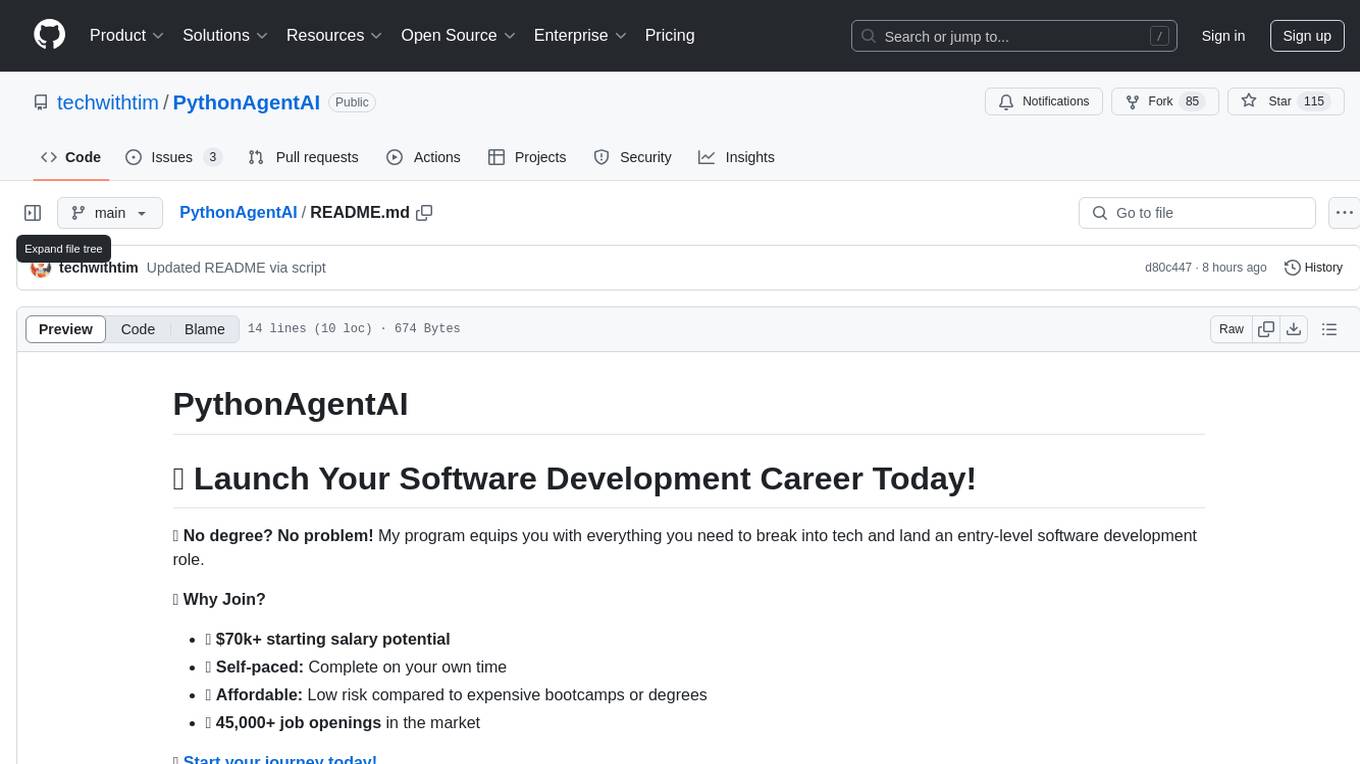Screen dimensions: 1360x764
Task: Click the Launch Your Software Development Career heading
Action: (x=575, y=478)
